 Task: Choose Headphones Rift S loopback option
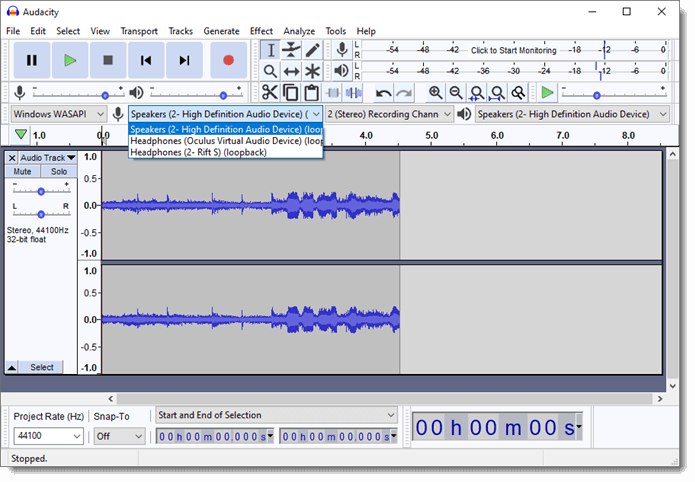pos(226,153)
